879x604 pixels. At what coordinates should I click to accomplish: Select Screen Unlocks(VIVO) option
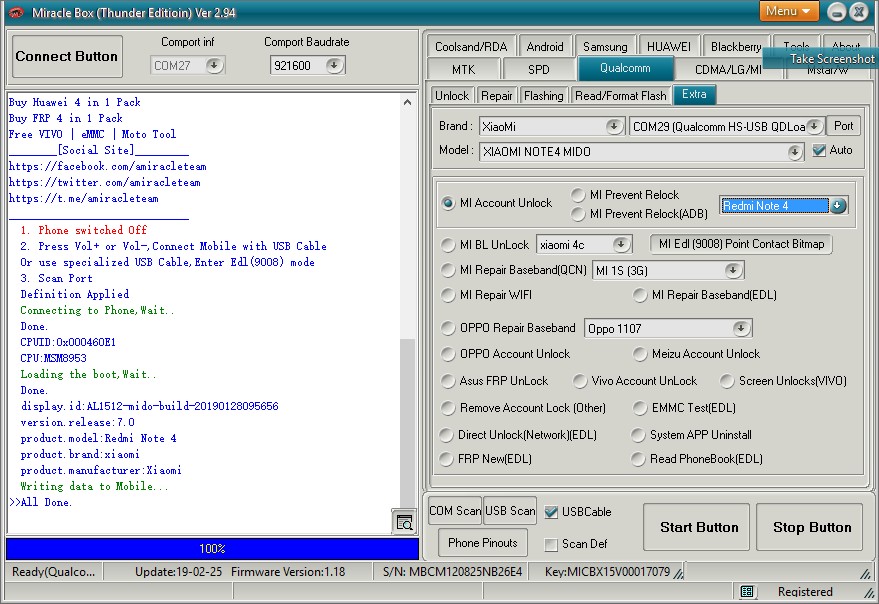(727, 381)
